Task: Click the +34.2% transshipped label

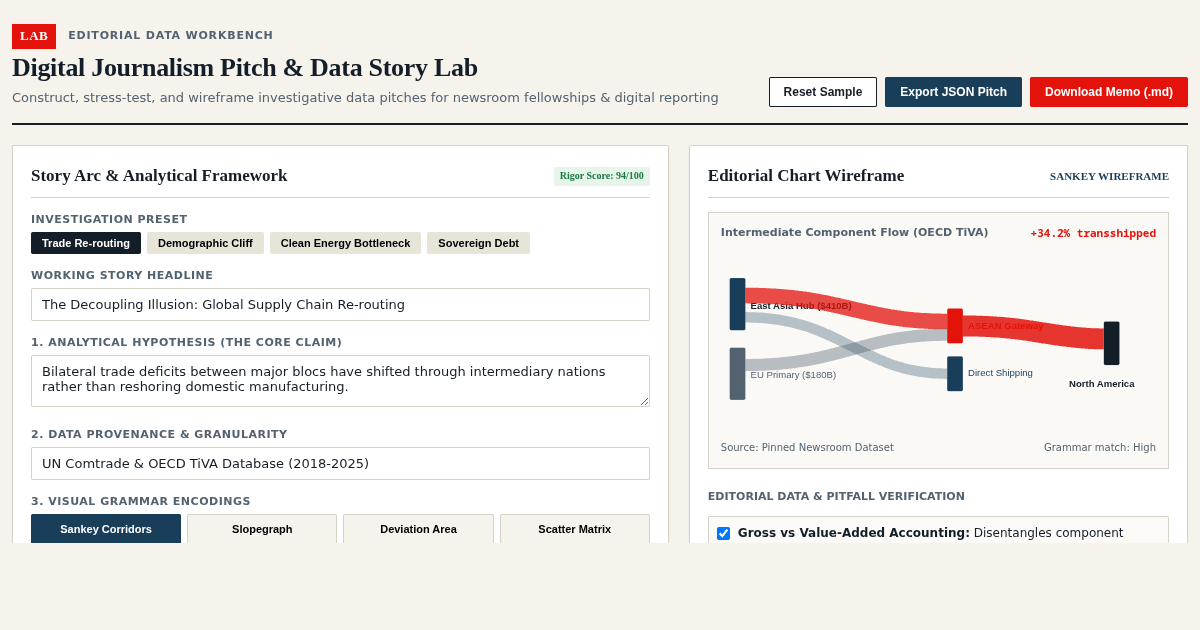Action: point(1093,234)
